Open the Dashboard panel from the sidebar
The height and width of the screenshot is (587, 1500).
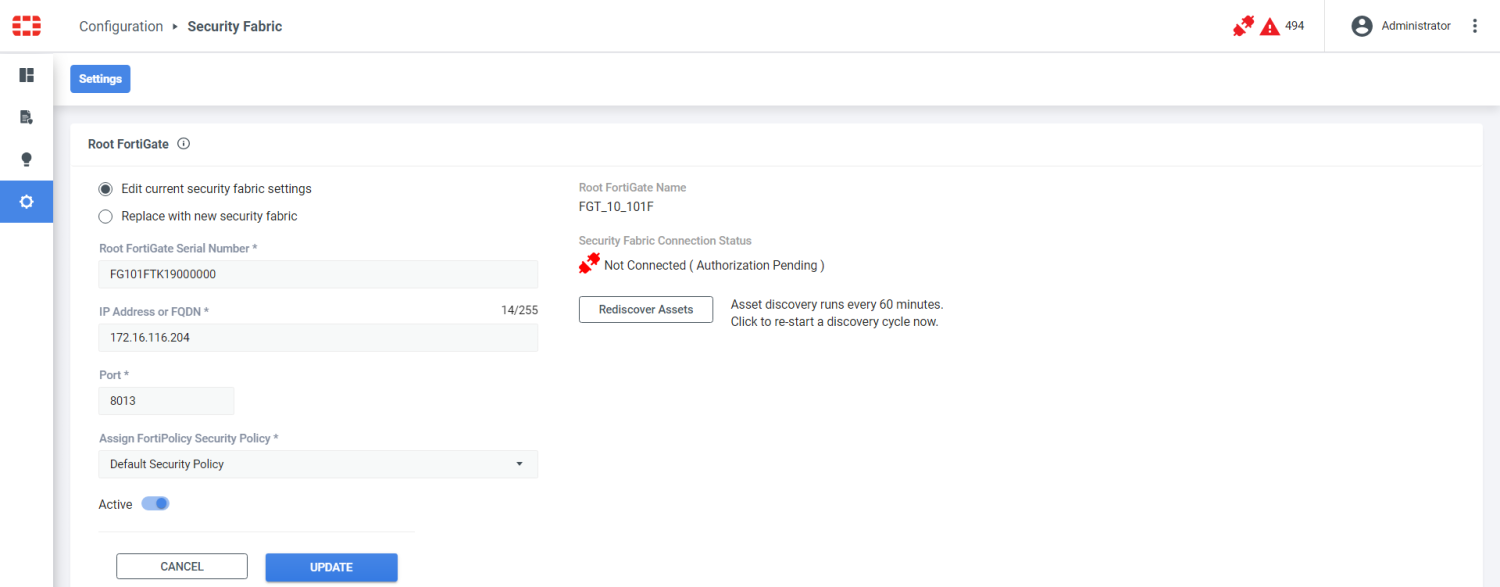point(26,74)
